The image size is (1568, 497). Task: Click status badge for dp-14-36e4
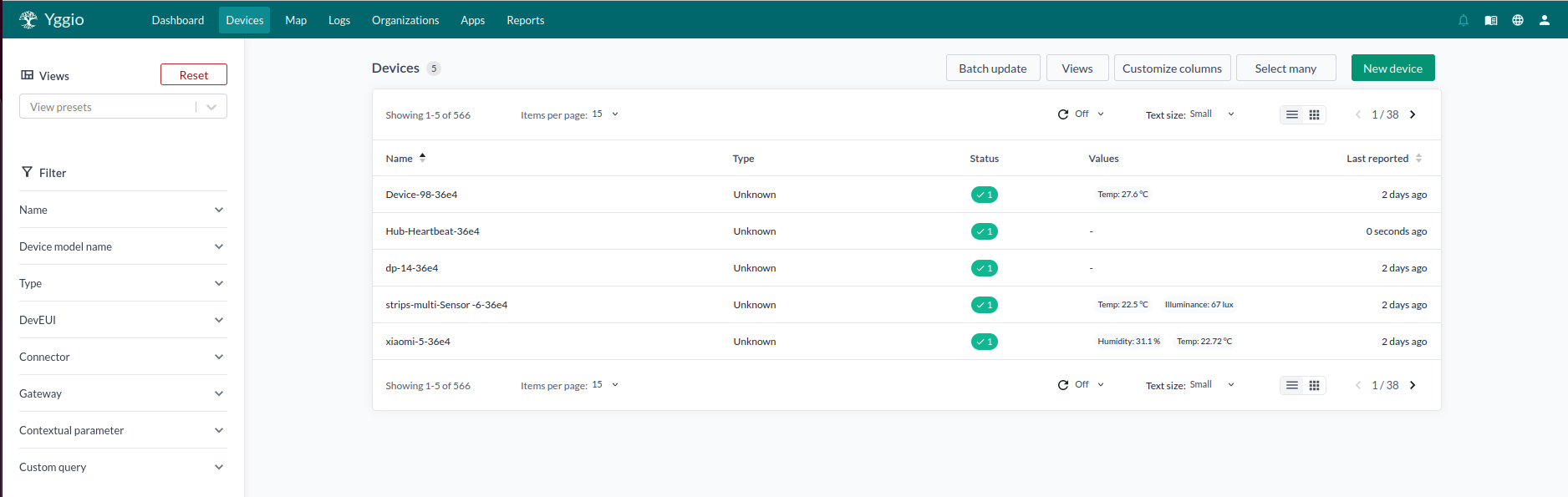point(985,268)
